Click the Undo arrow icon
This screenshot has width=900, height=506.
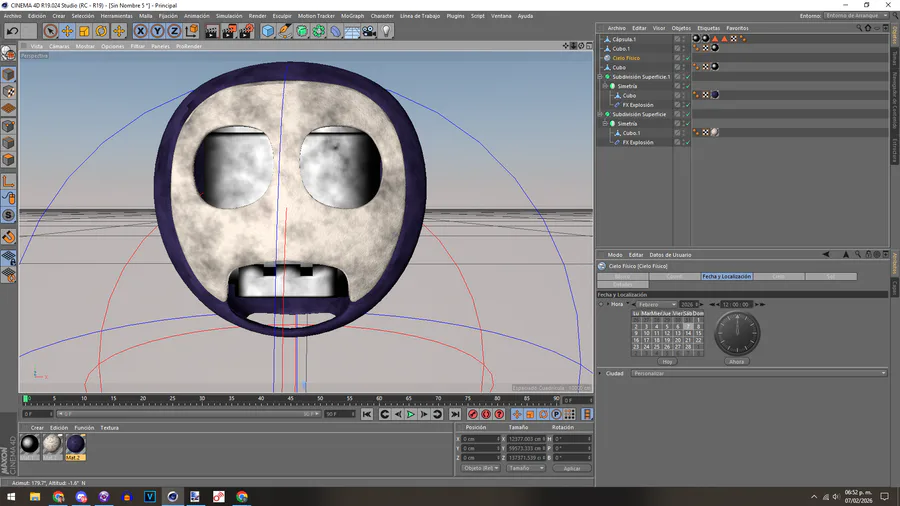(x=12, y=31)
